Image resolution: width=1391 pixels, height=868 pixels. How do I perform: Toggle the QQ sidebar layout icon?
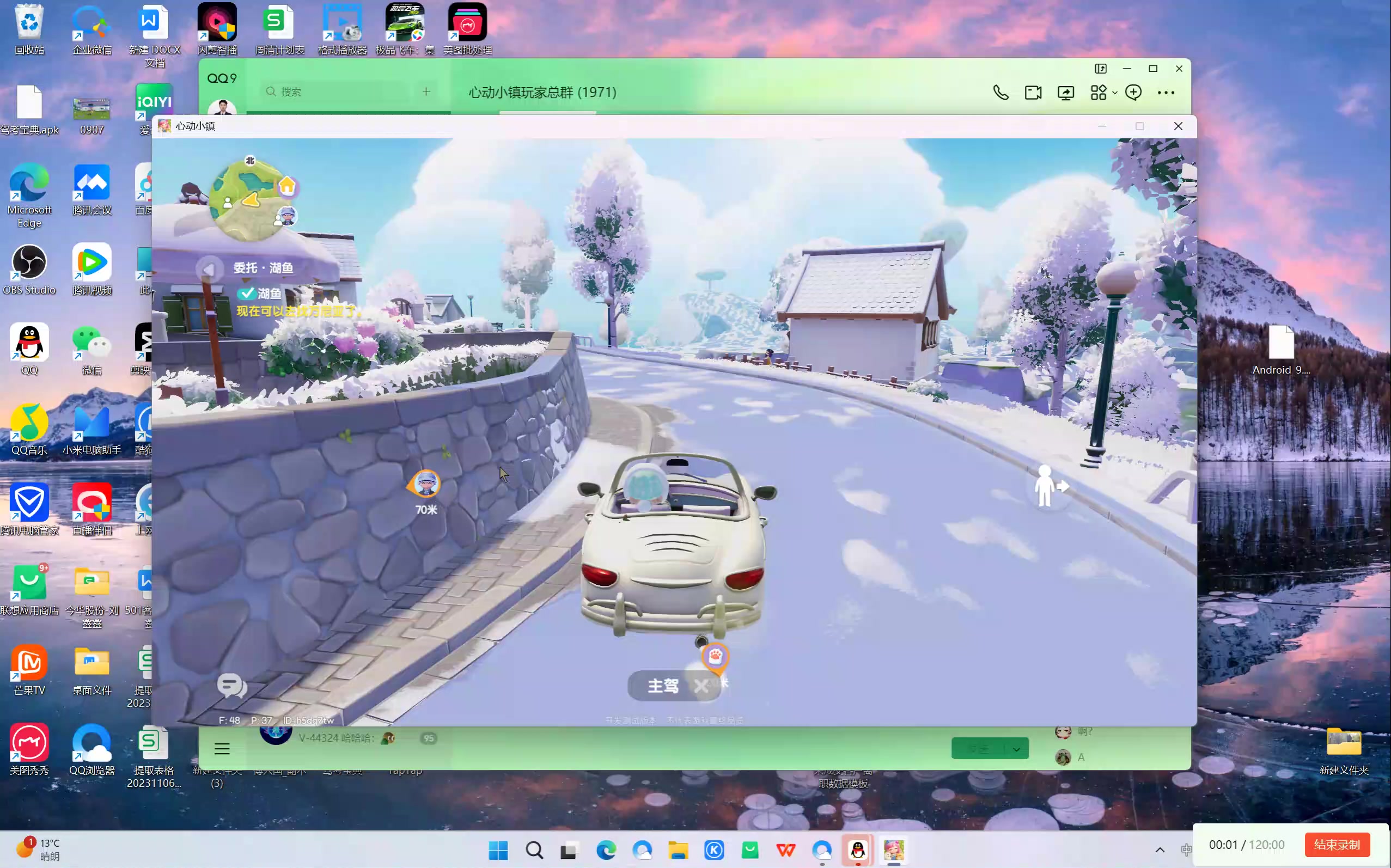pos(1100,68)
